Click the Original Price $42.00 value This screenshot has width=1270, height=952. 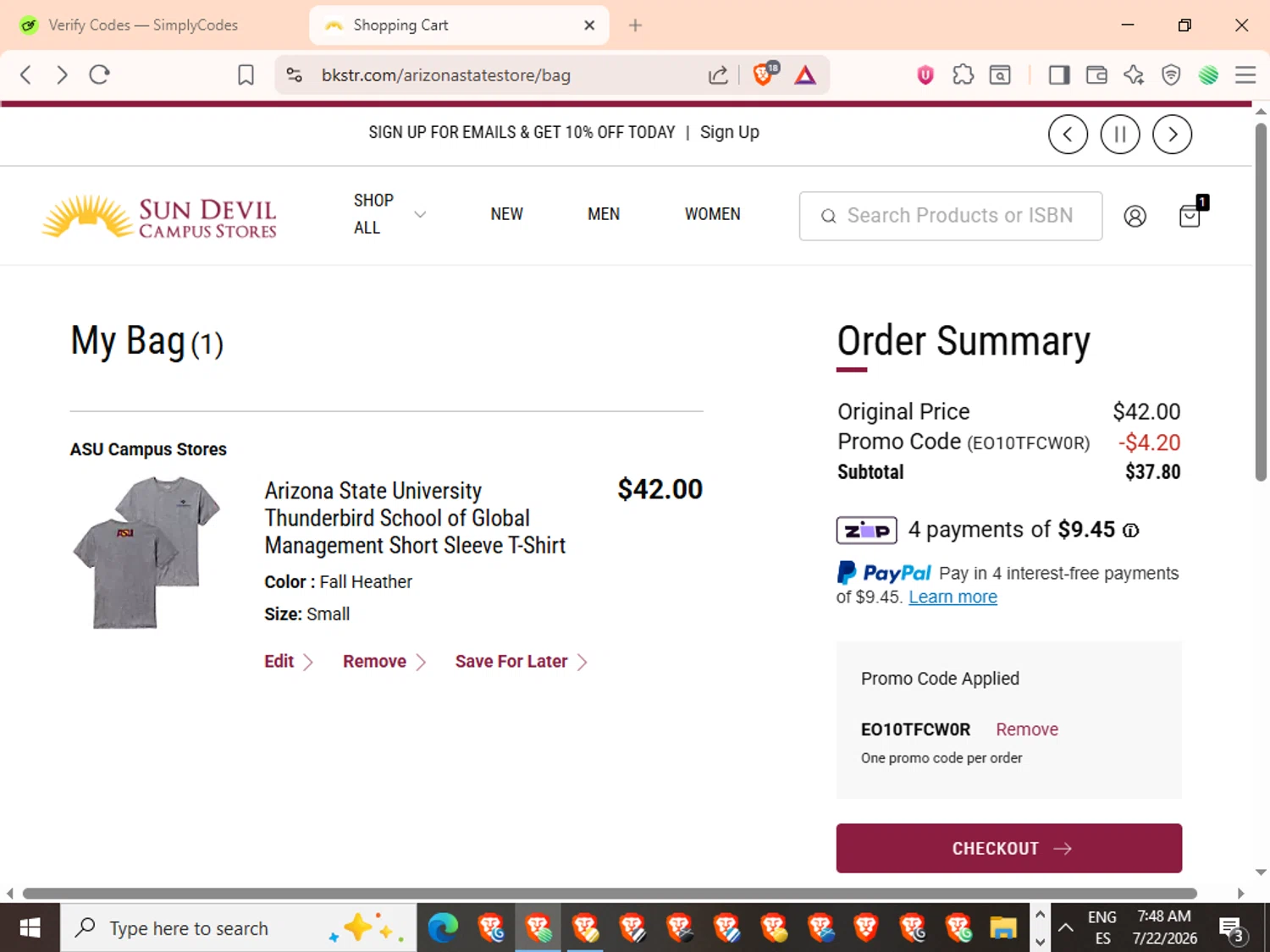[x=1146, y=412]
